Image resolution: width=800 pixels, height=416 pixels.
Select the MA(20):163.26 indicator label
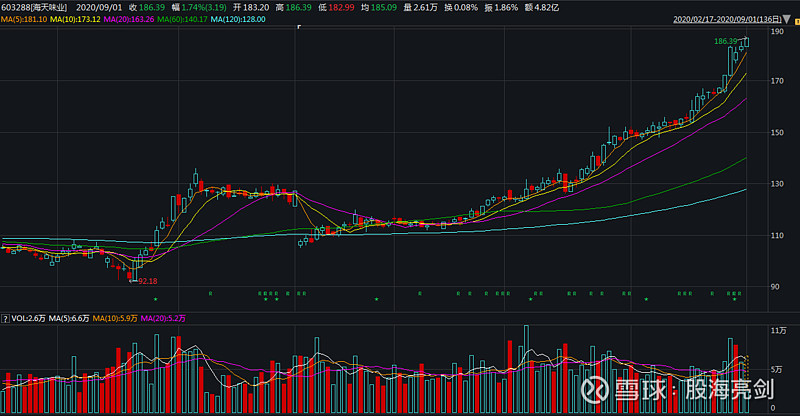click(x=129, y=19)
